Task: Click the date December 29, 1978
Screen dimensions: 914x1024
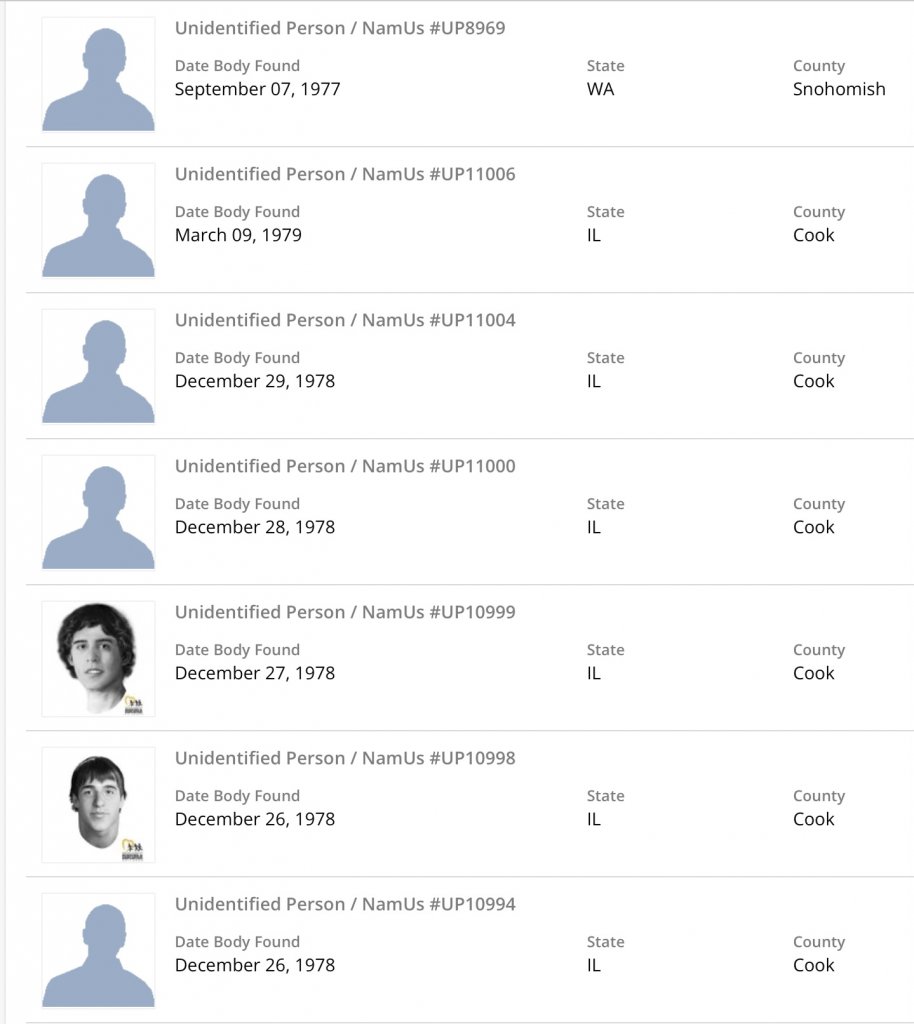Action: pos(254,381)
